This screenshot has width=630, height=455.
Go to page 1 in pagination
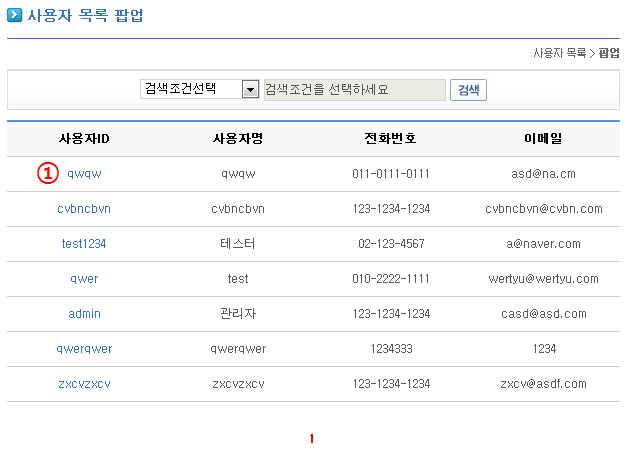point(312,439)
